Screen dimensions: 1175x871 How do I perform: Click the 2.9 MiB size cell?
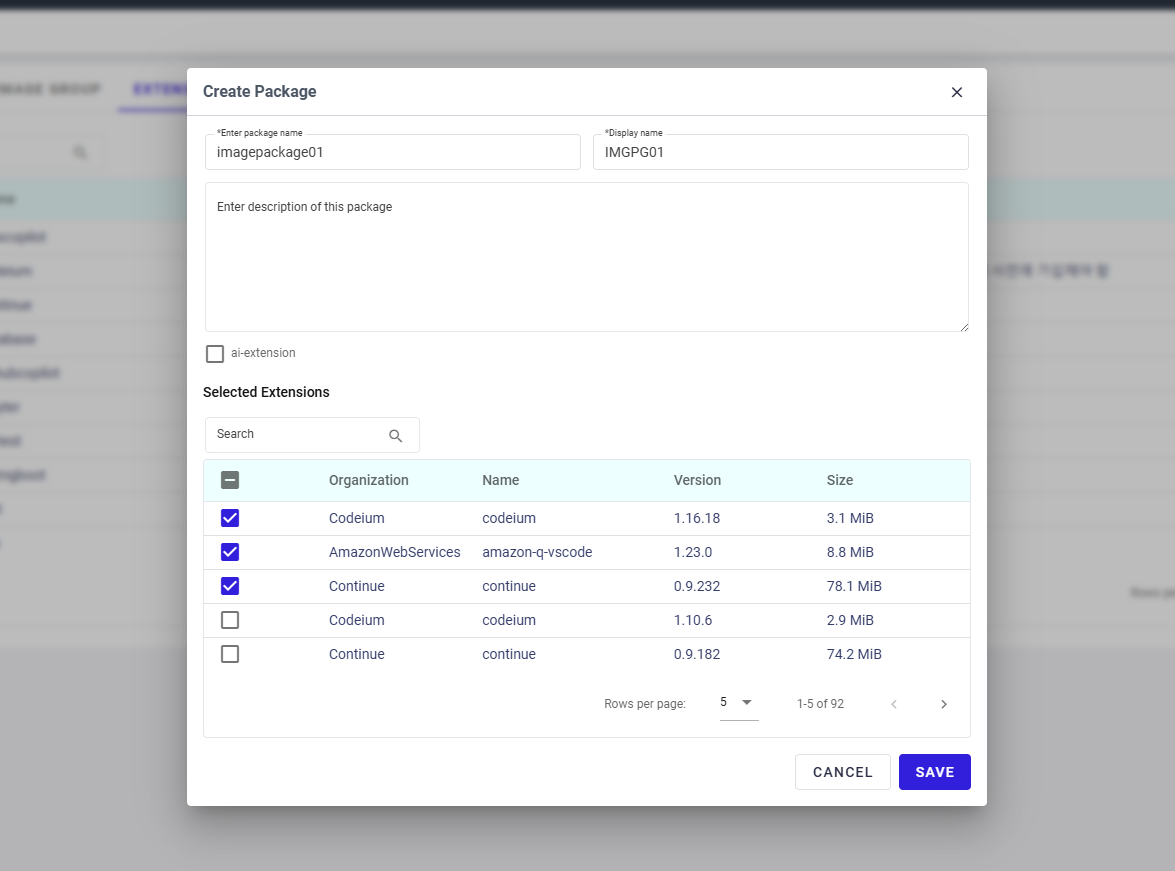pyautogui.click(x=850, y=620)
